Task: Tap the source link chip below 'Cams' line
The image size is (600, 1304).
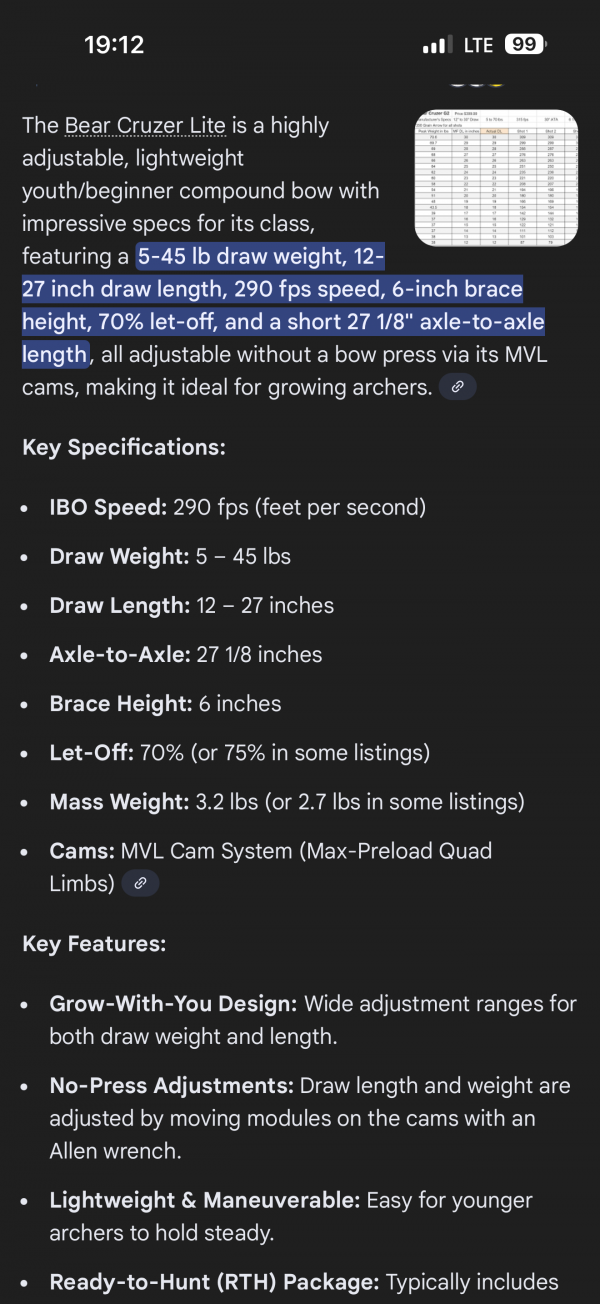Action: [x=140, y=883]
